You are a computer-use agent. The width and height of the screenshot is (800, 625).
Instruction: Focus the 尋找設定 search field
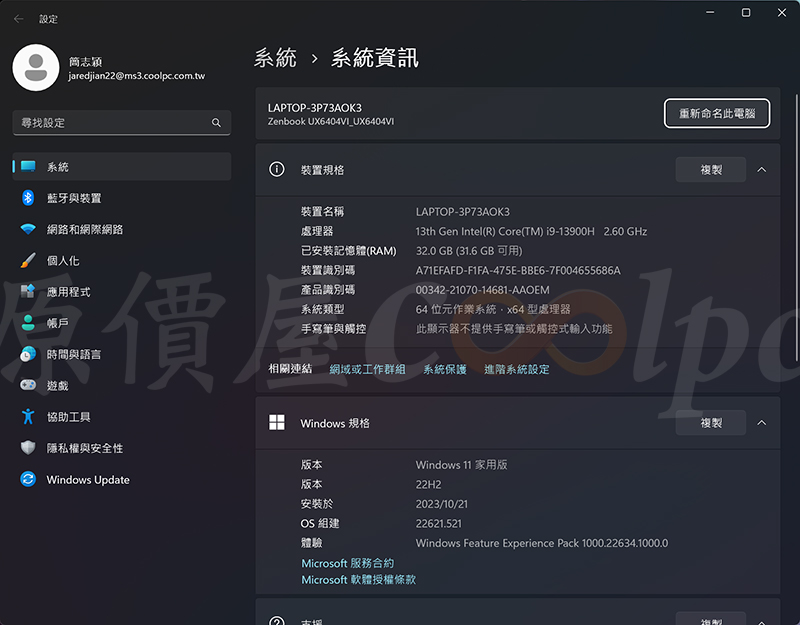(x=121, y=123)
